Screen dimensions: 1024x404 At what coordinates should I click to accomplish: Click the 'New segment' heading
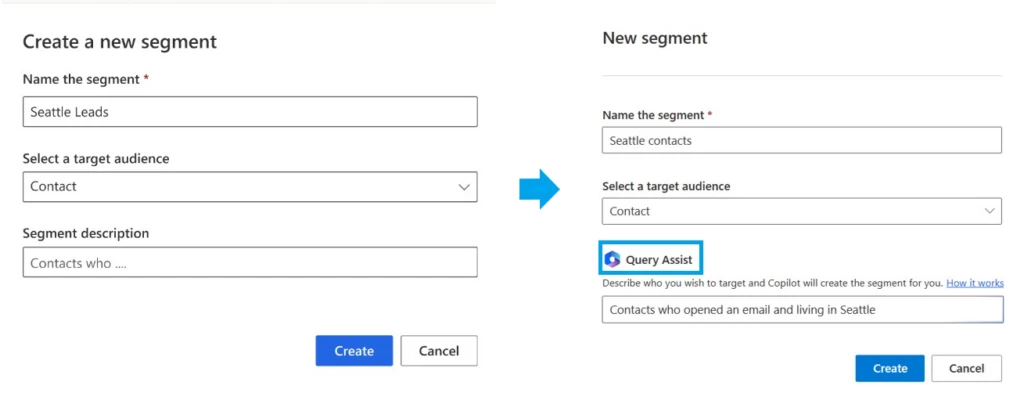click(x=654, y=38)
